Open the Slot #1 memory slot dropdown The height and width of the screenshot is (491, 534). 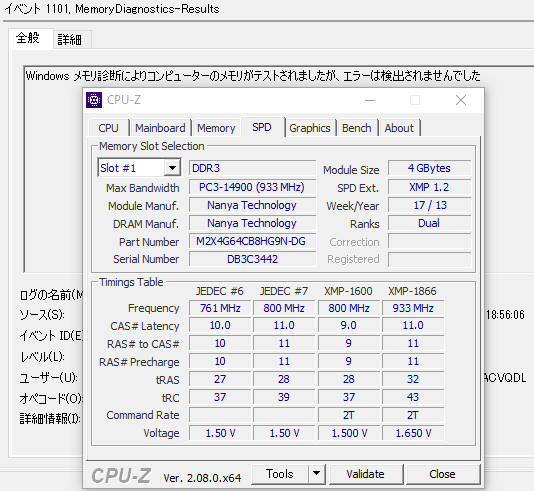pos(139,168)
